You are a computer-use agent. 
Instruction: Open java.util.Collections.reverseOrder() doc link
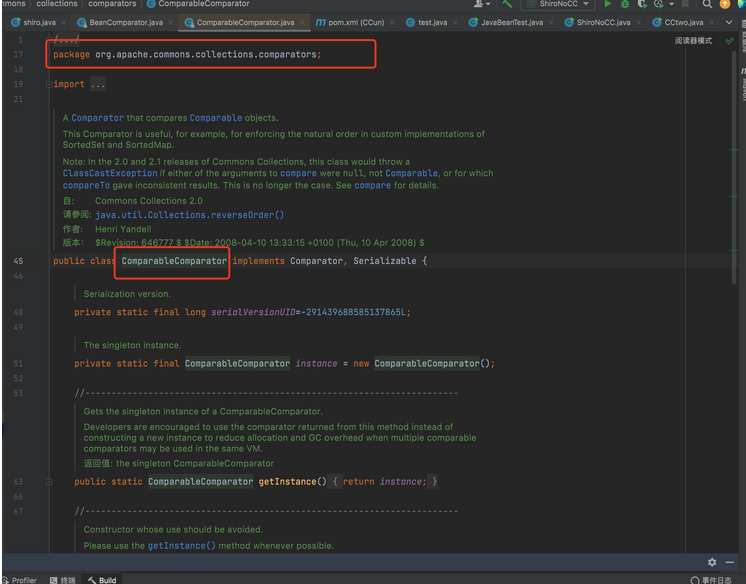189,215
